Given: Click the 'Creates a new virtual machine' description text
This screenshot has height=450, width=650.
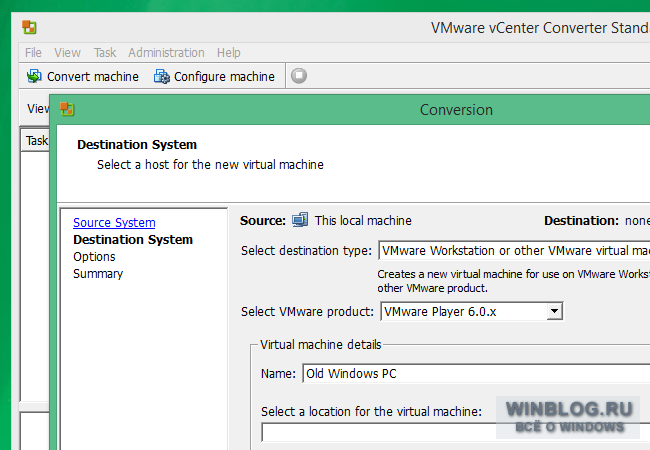Looking at the screenshot, I should pos(513,281).
